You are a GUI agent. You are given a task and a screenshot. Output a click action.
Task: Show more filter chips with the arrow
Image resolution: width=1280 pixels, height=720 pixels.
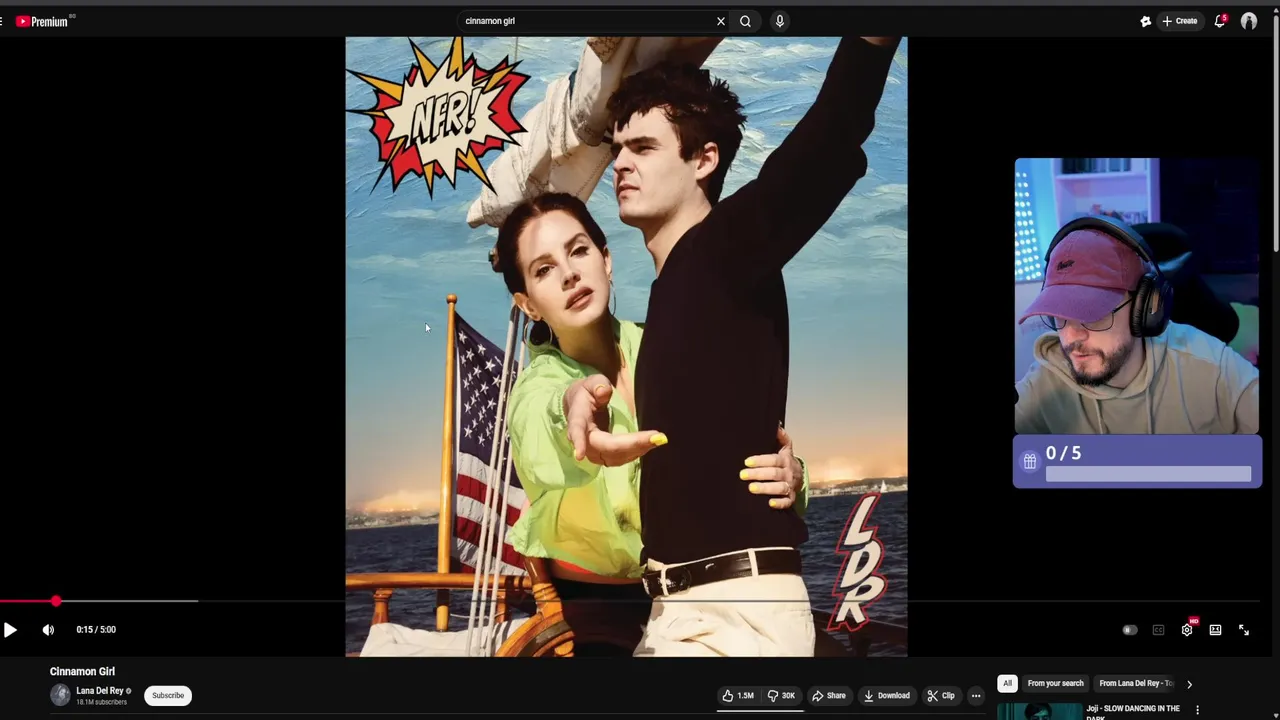pos(1189,684)
